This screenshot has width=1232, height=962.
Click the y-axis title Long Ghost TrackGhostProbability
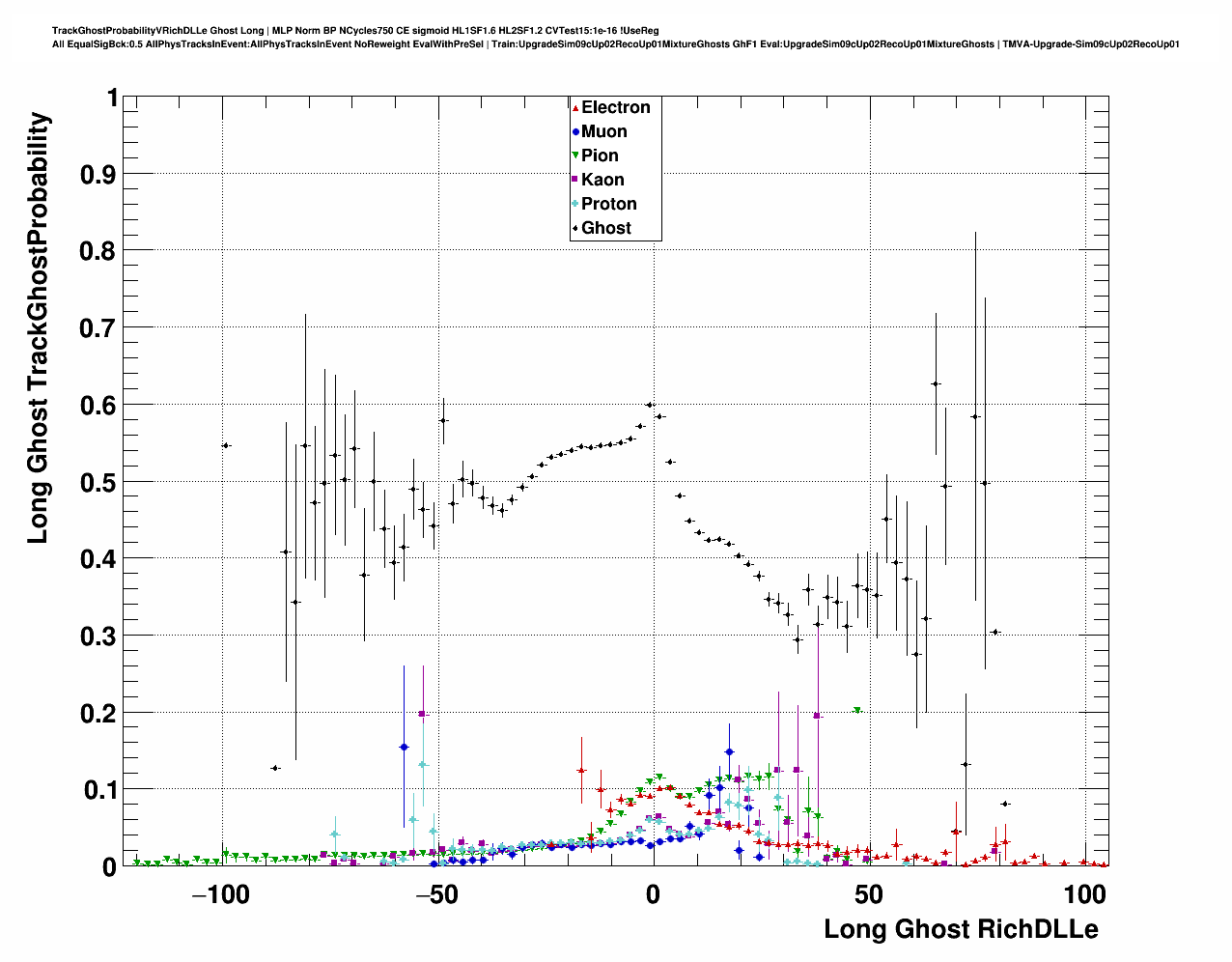click(x=38, y=327)
